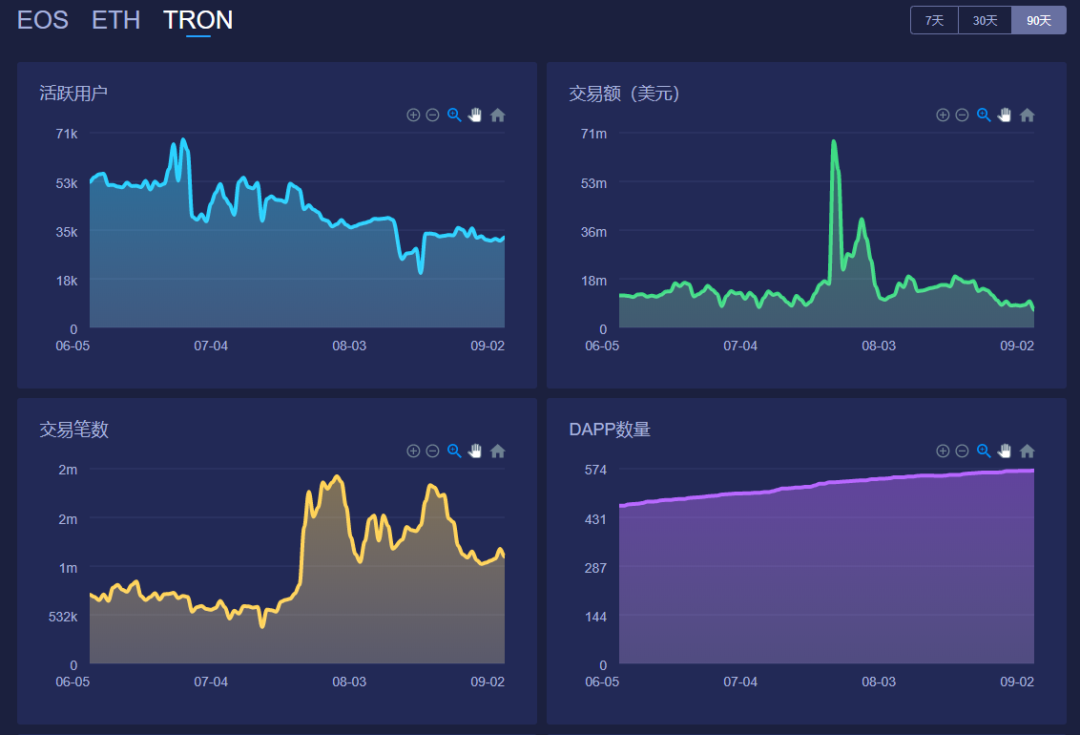Select the magnifier zoom tool in DAPP数量 chart
Image resolution: width=1080 pixels, height=735 pixels.
point(984,451)
